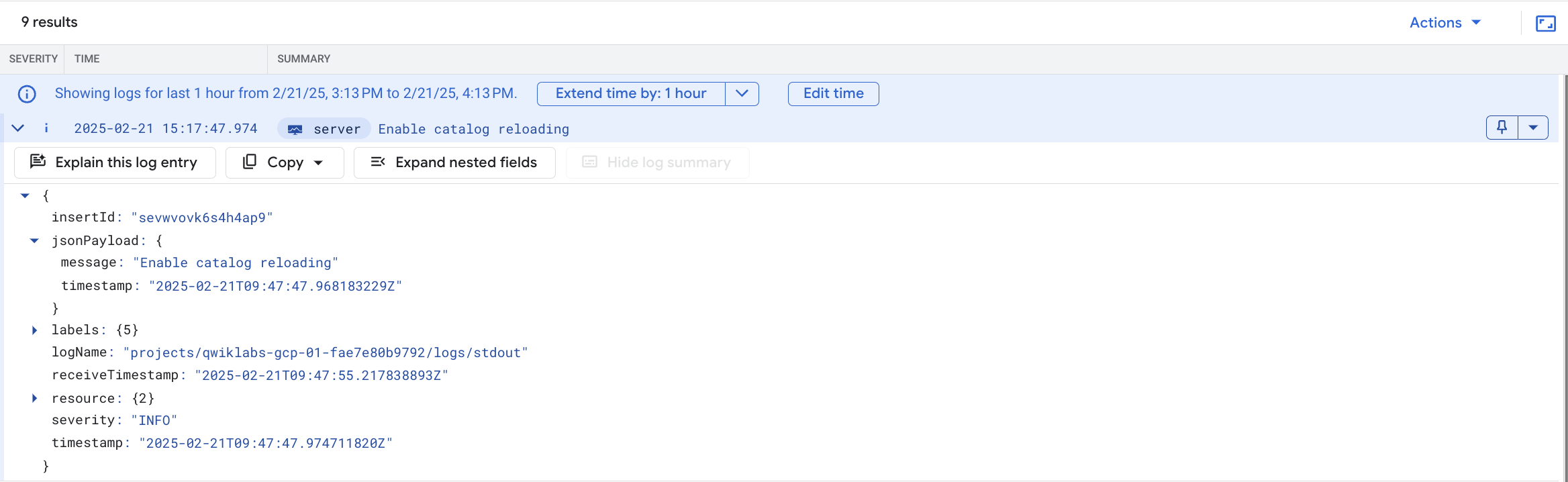The image size is (1568, 482).
Task: Click the message value "Enable catalog reloading"
Action: click(236, 263)
